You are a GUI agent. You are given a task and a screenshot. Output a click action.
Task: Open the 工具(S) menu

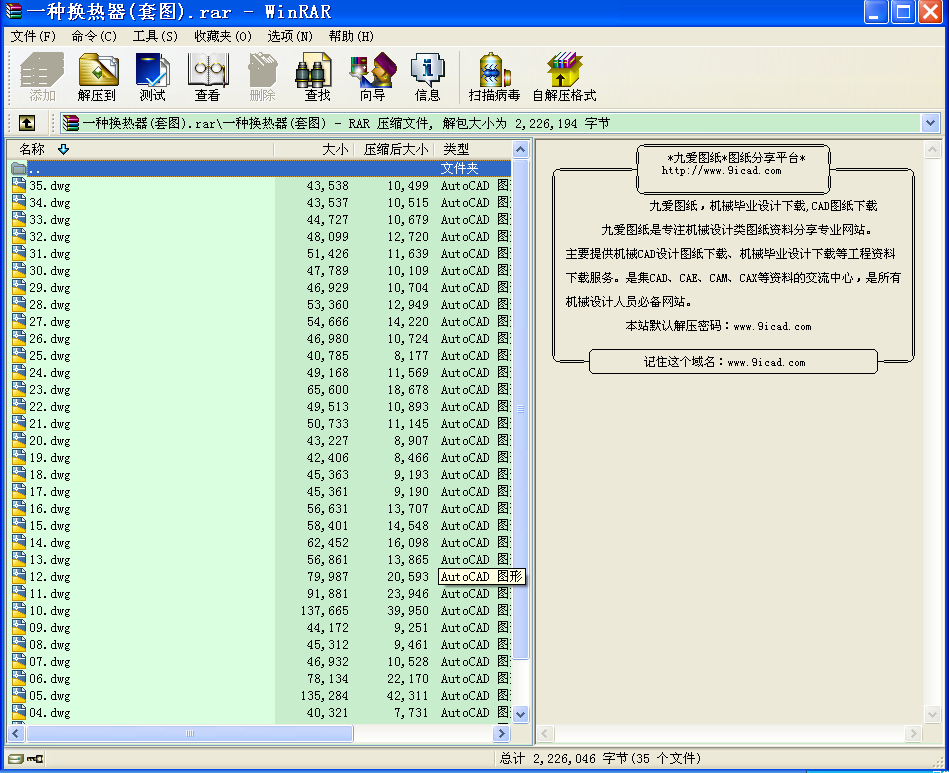point(155,36)
